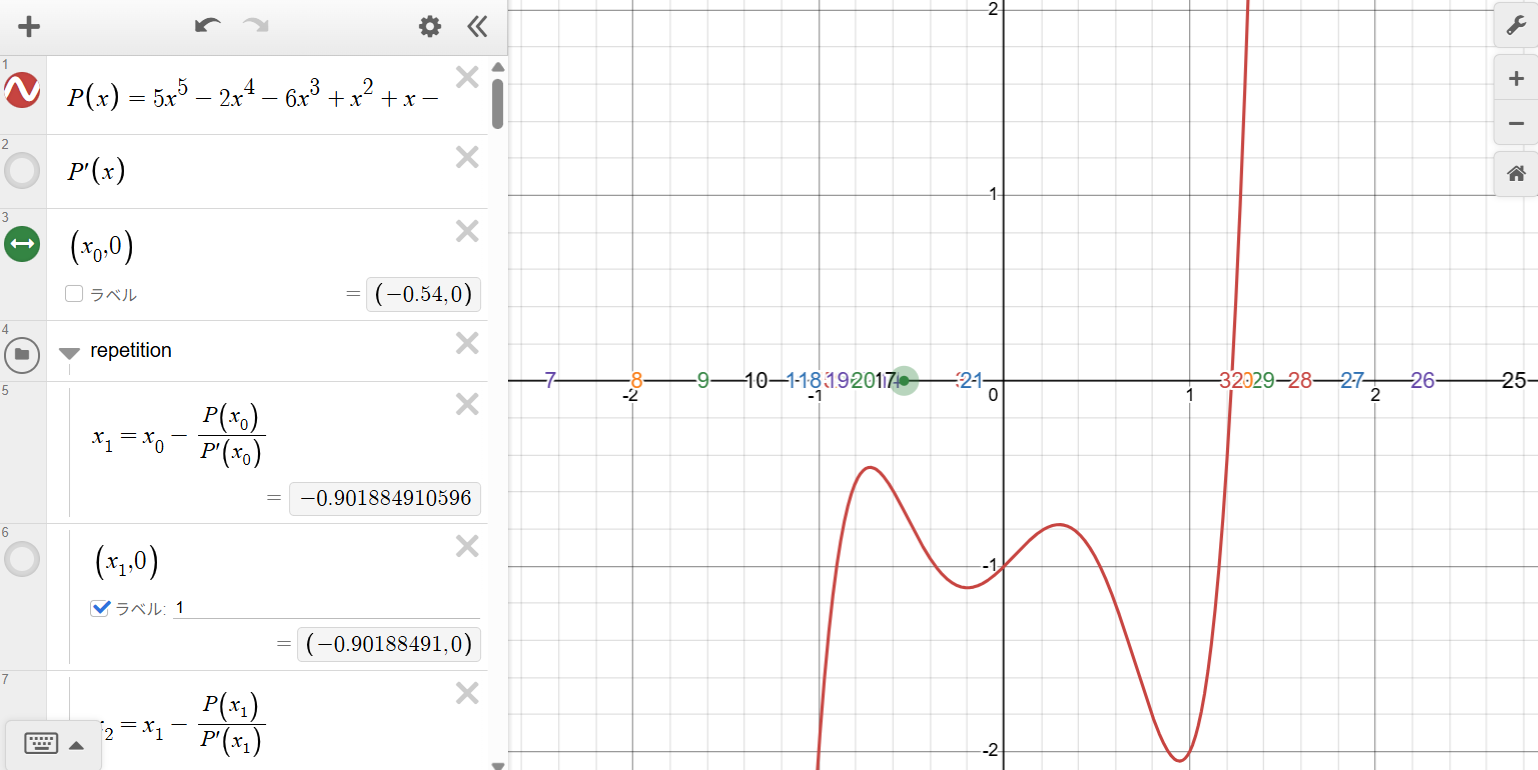Edit the label text field containing 1
Image resolution: width=1538 pixels, height=770 pixels.
[x=326, y=608]
